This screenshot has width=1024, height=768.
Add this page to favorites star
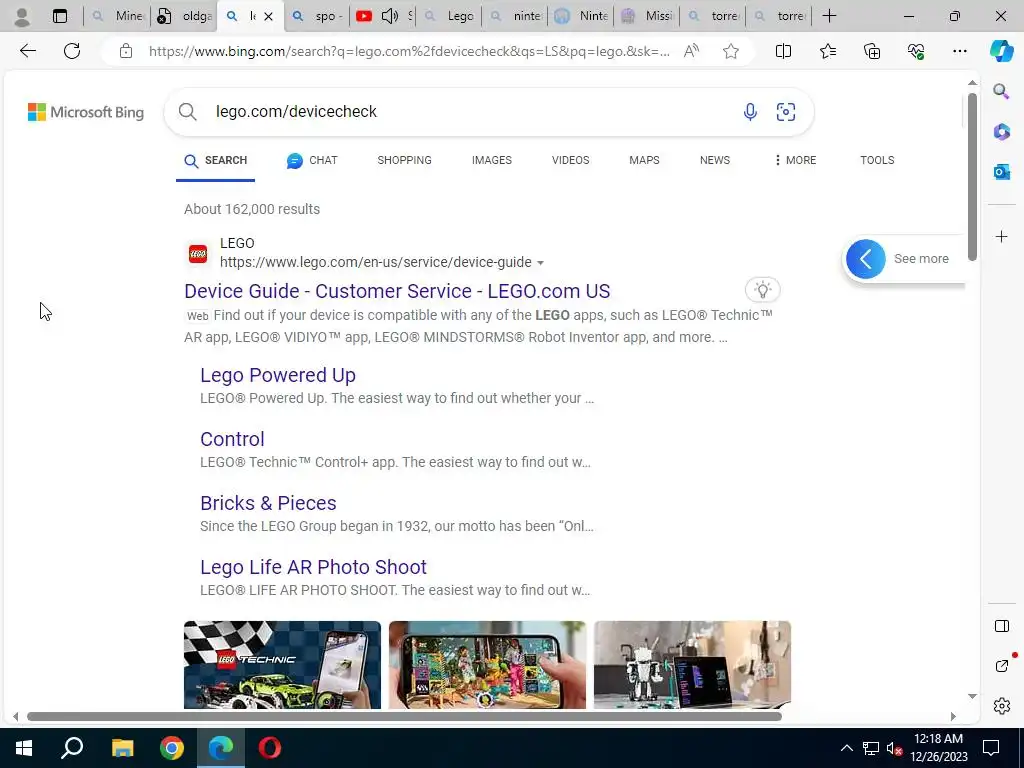point(731,51)
